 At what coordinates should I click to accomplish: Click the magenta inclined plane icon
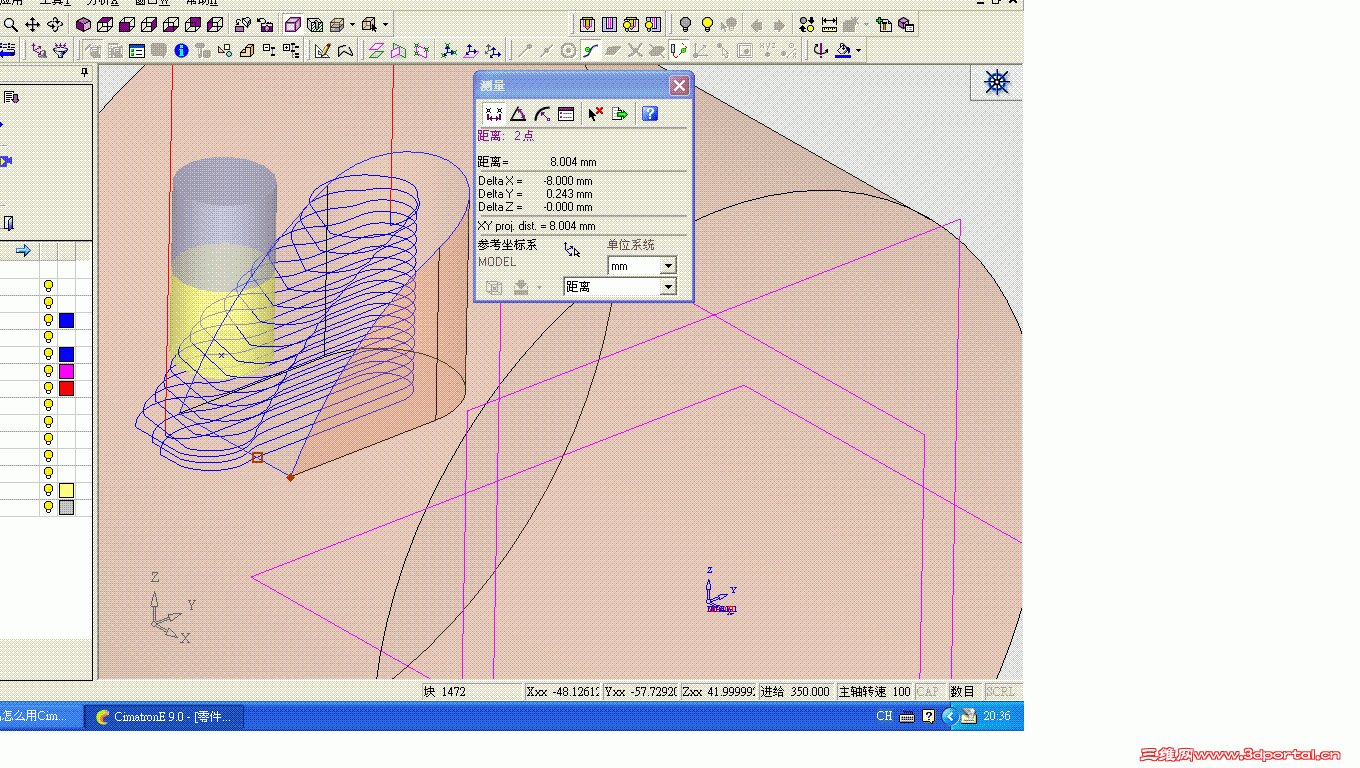[421, 50]
